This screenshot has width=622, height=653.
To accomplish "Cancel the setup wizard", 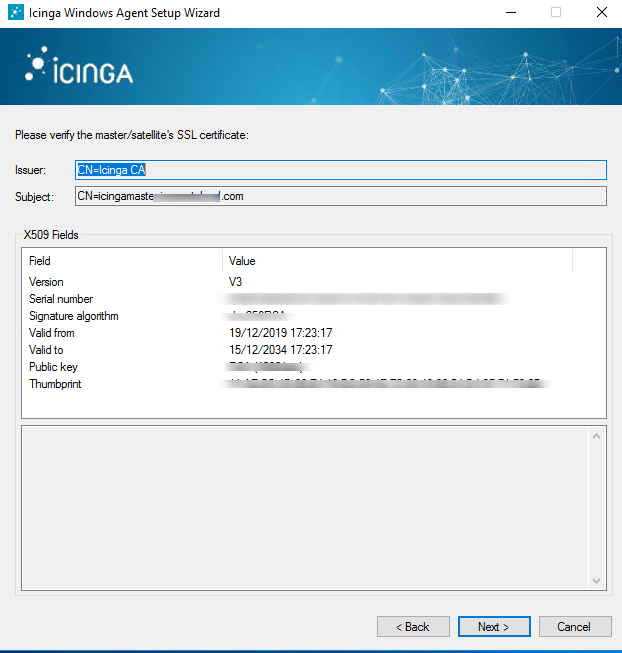I will coord(575,626).
